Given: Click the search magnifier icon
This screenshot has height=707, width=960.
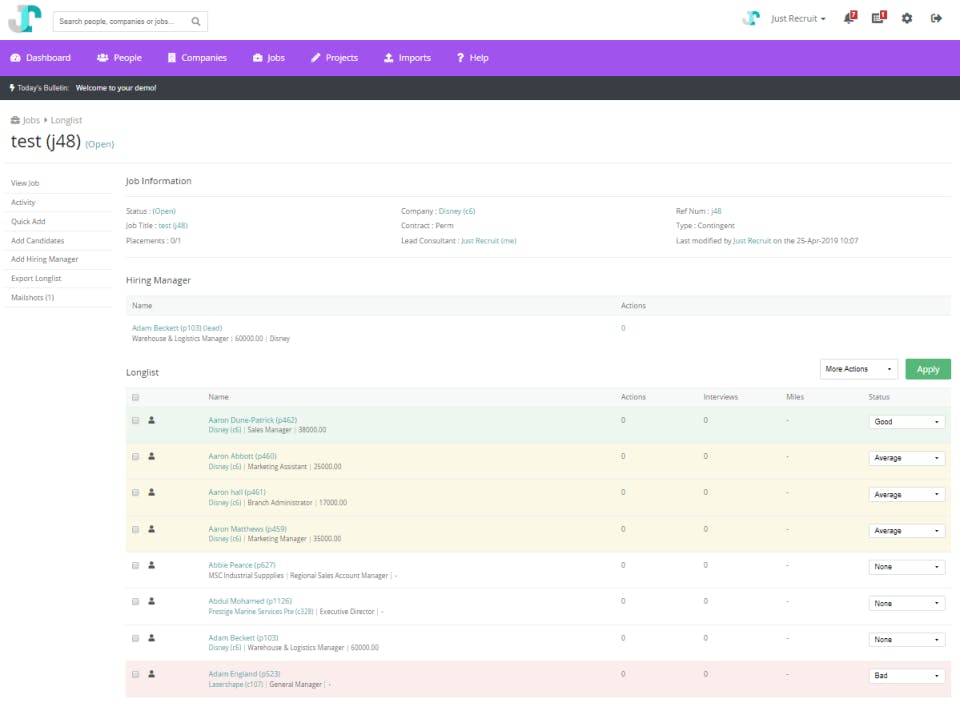Looking at the screenshot, I should [x=196, y=21].
